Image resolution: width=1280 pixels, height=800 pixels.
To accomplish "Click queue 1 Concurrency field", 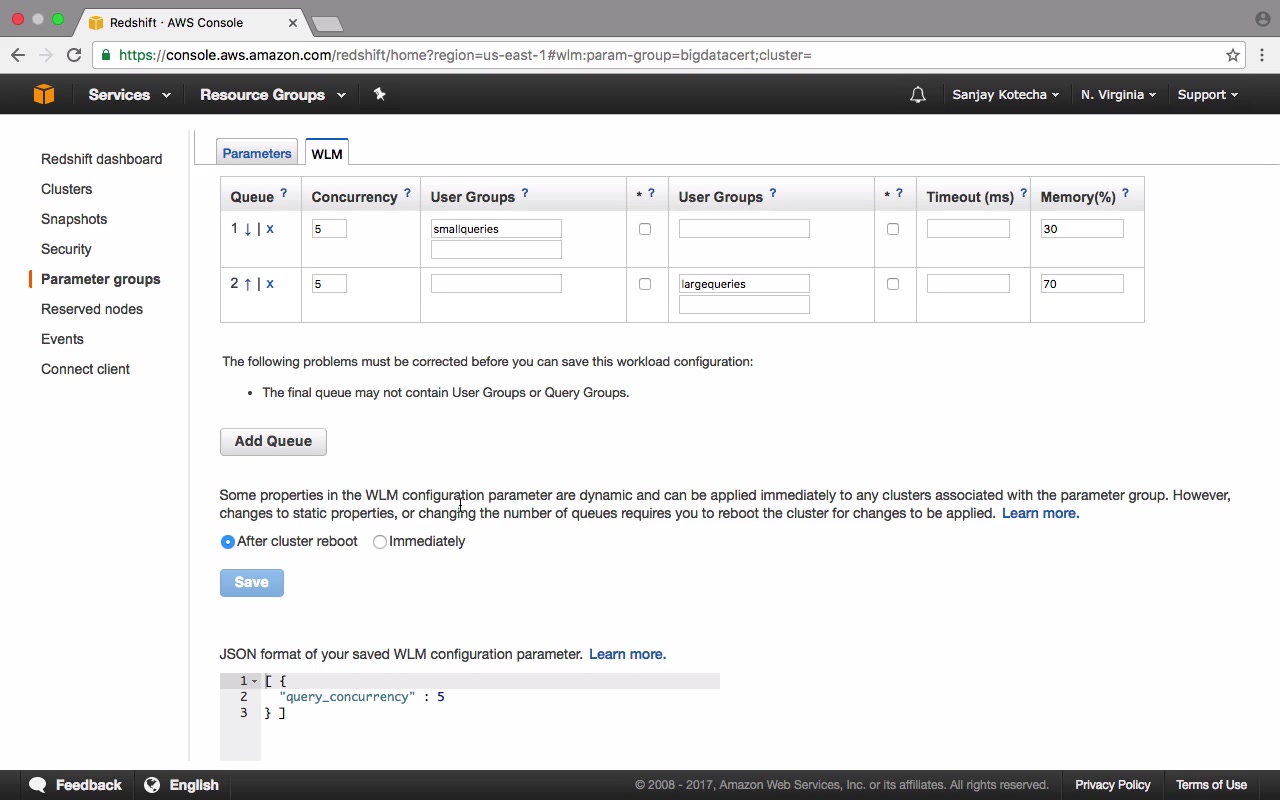I will pos(329,229).
